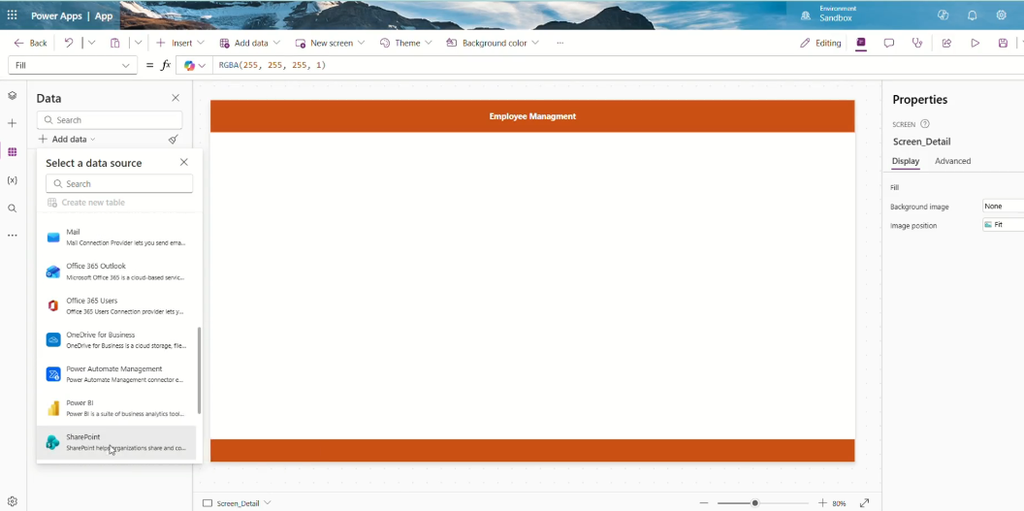The height and width of the screenshot is (511, 1024).
Task: Click the fx formula icon
Action: 166,65
